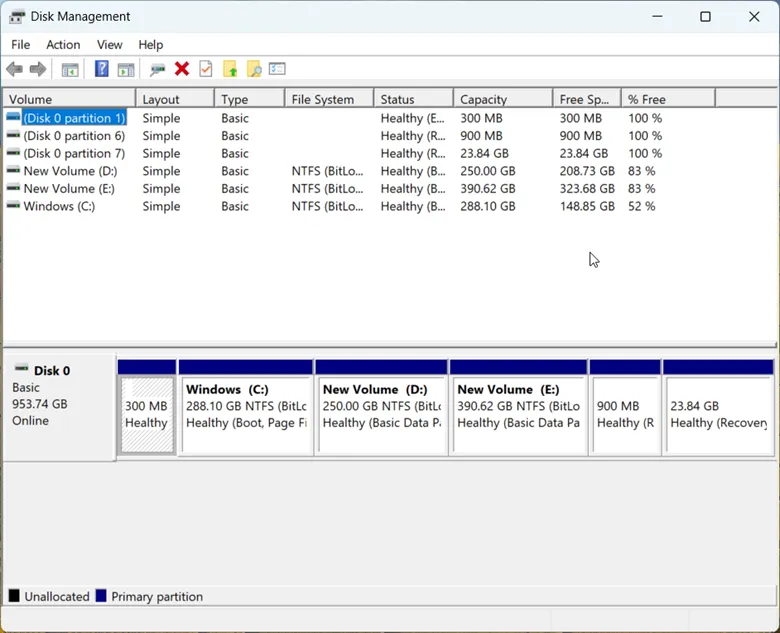Click the Disk 0 Basic 953.74 GB label panel

(x=59, y=408)
